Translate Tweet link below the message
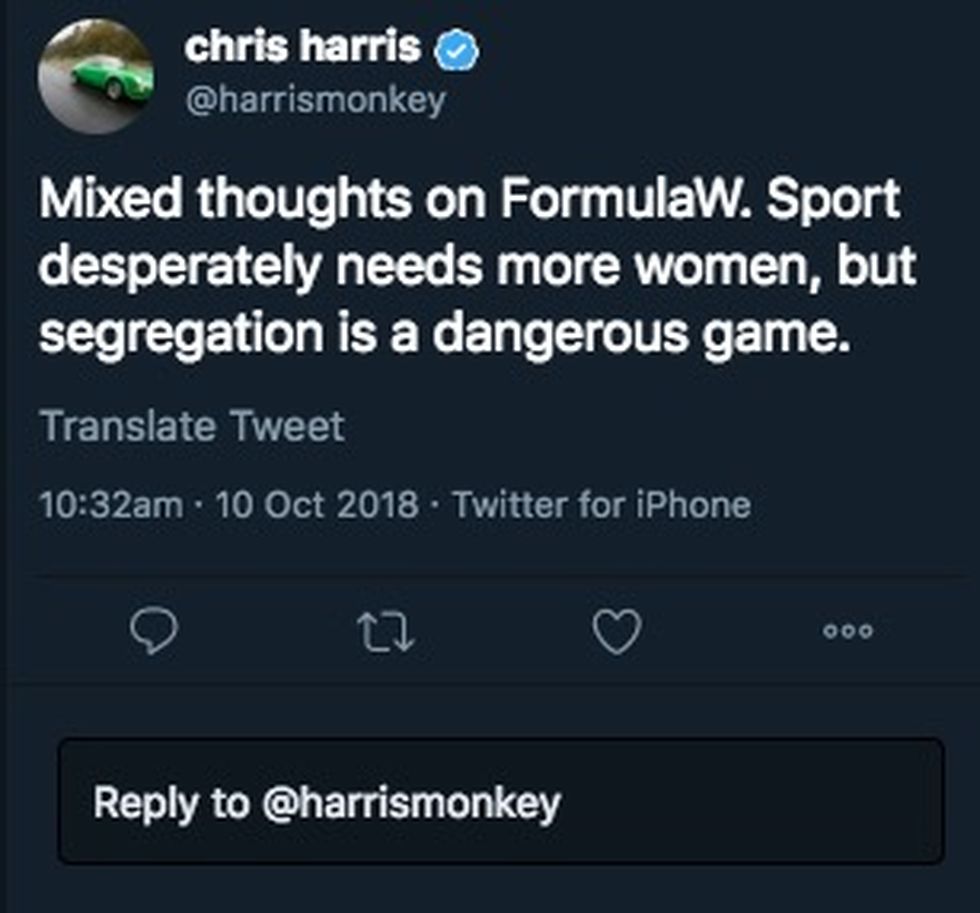The image size is (980, 913). pyautogui.click(x=192, y=426)
